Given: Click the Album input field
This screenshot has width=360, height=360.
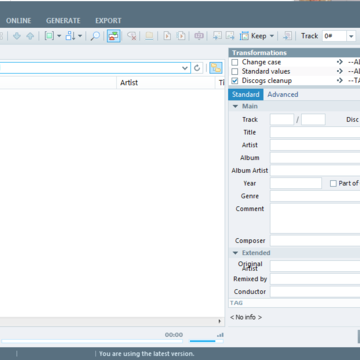Looking at the screenshot, I should point(315,158).
